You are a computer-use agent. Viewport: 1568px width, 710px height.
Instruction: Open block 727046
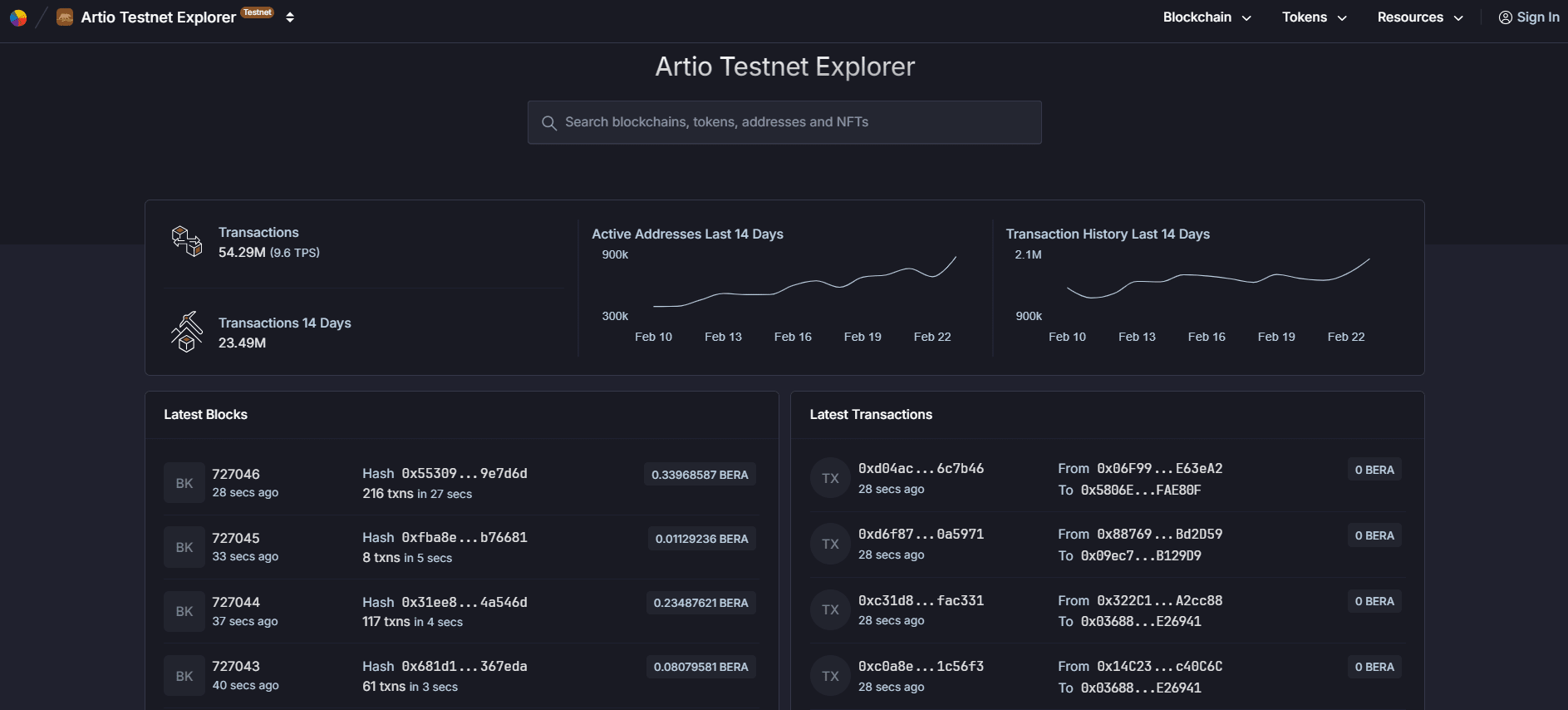(x=236, y=474)
